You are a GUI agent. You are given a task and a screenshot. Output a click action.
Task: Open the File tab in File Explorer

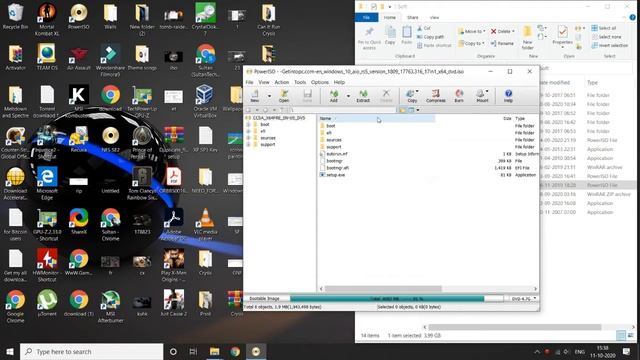[x=367, y=18]
